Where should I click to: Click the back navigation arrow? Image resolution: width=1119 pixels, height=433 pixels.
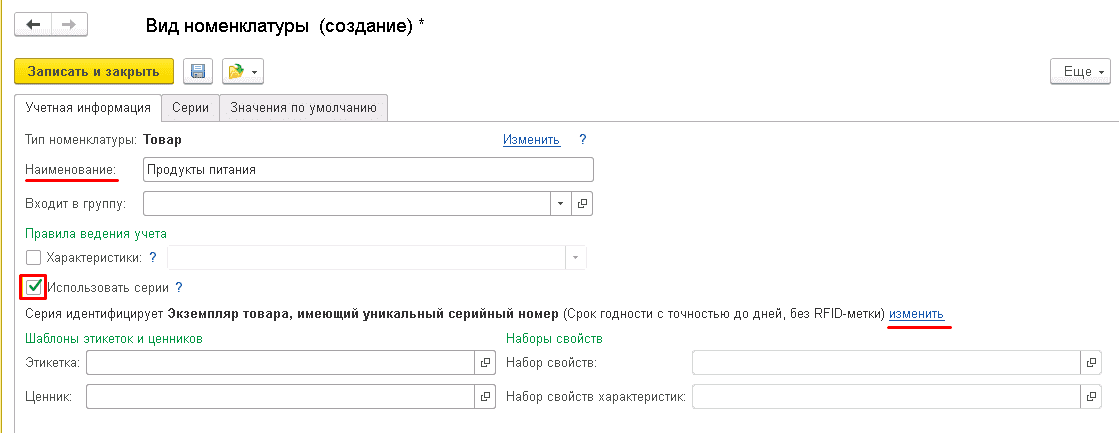click(x=32, y=24)
